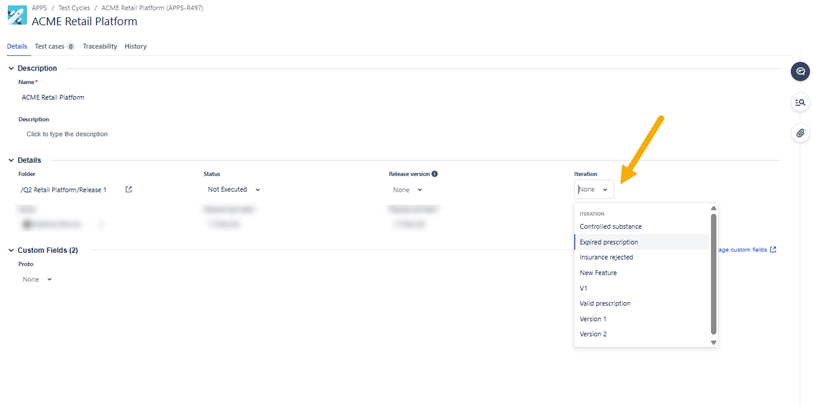
Task: Collapse the Description section
Action: 11,68
